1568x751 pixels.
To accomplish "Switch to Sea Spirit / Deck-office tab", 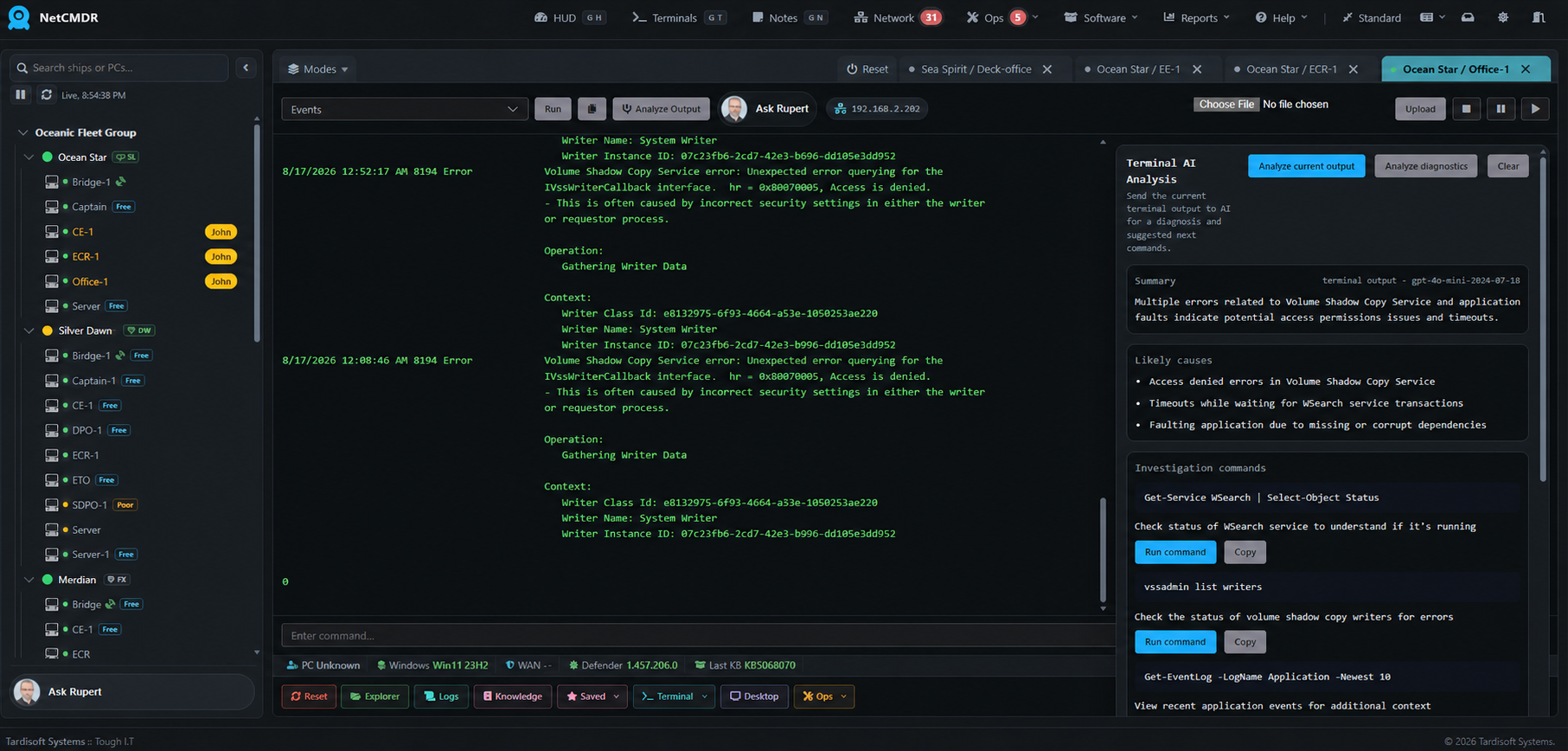I will click(x=976, y=69).
